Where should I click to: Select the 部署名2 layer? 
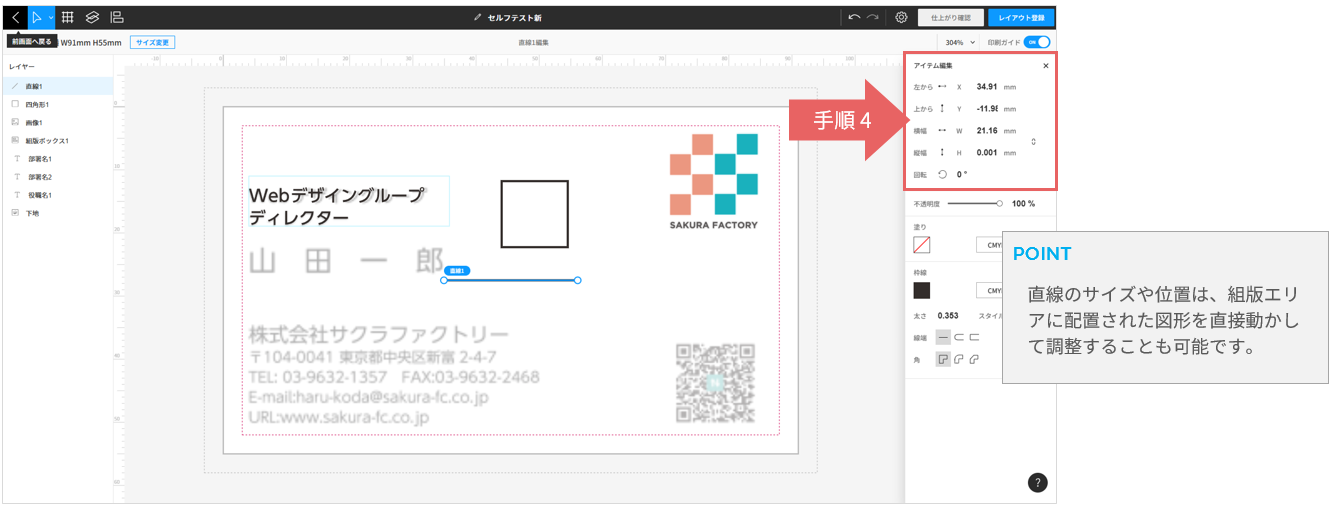57,177
